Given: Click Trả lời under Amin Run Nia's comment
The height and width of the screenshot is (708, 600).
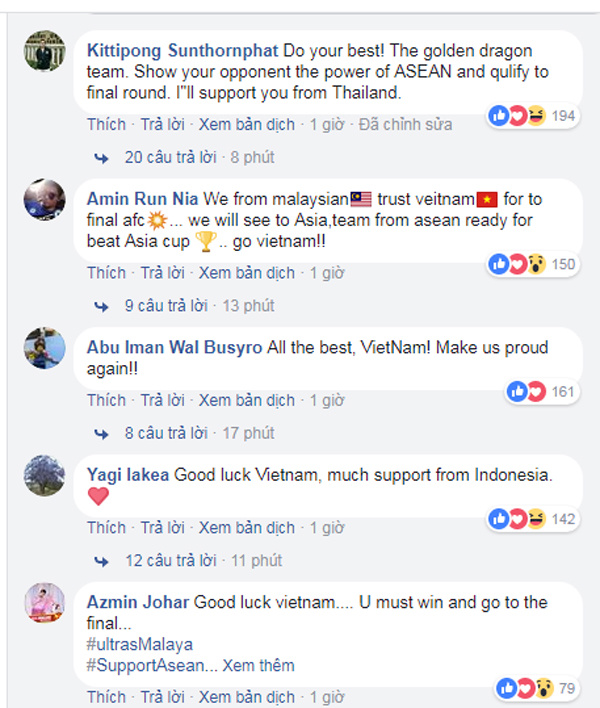Looking at the screenshot, I should click(x=163, y=273).
